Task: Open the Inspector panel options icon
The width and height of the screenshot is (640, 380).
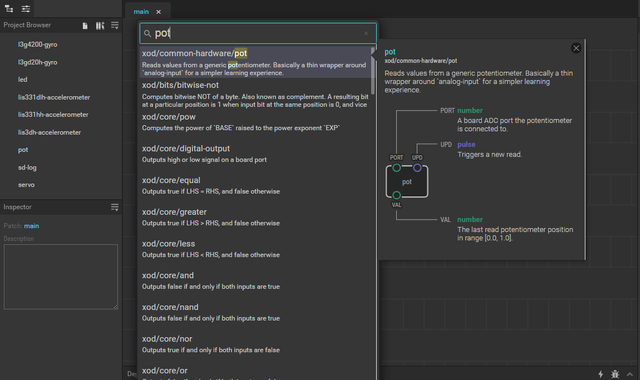Action: 115,207
